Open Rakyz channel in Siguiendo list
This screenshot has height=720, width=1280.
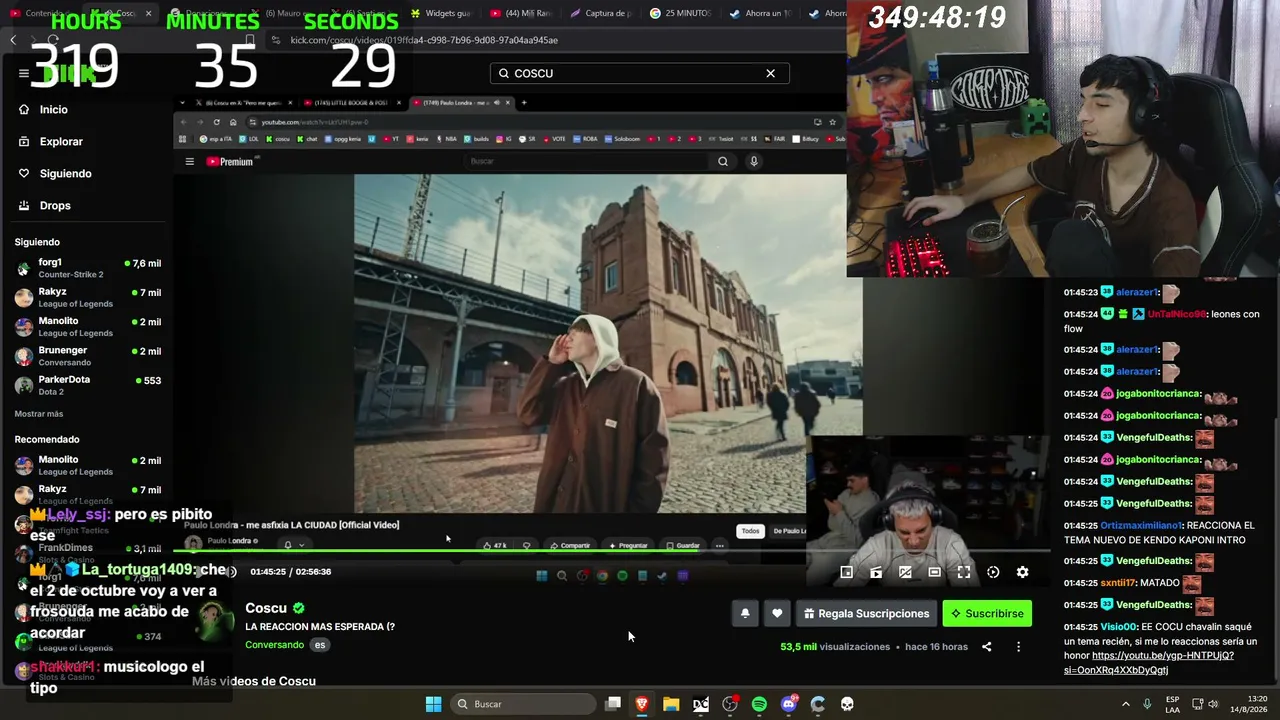pos(88,297)
